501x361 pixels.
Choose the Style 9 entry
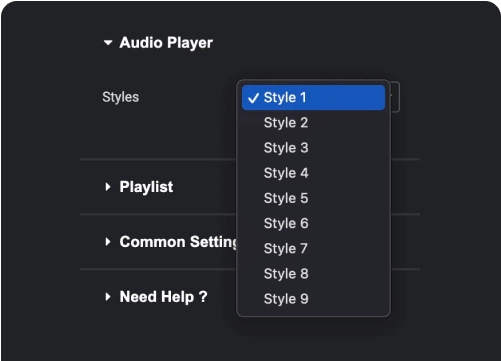click(313, 299)
